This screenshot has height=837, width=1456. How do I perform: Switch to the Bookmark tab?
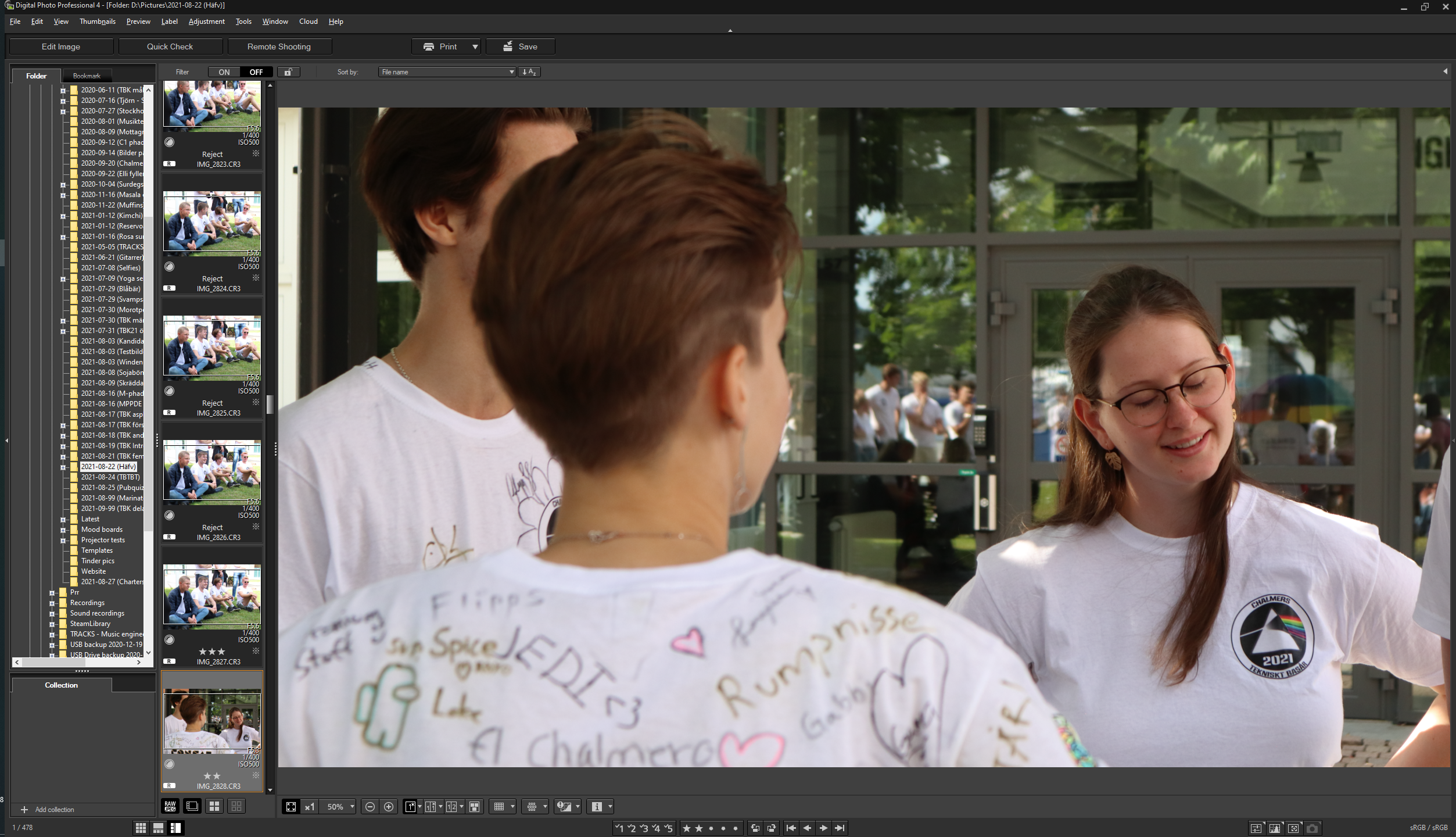point(87,76)
